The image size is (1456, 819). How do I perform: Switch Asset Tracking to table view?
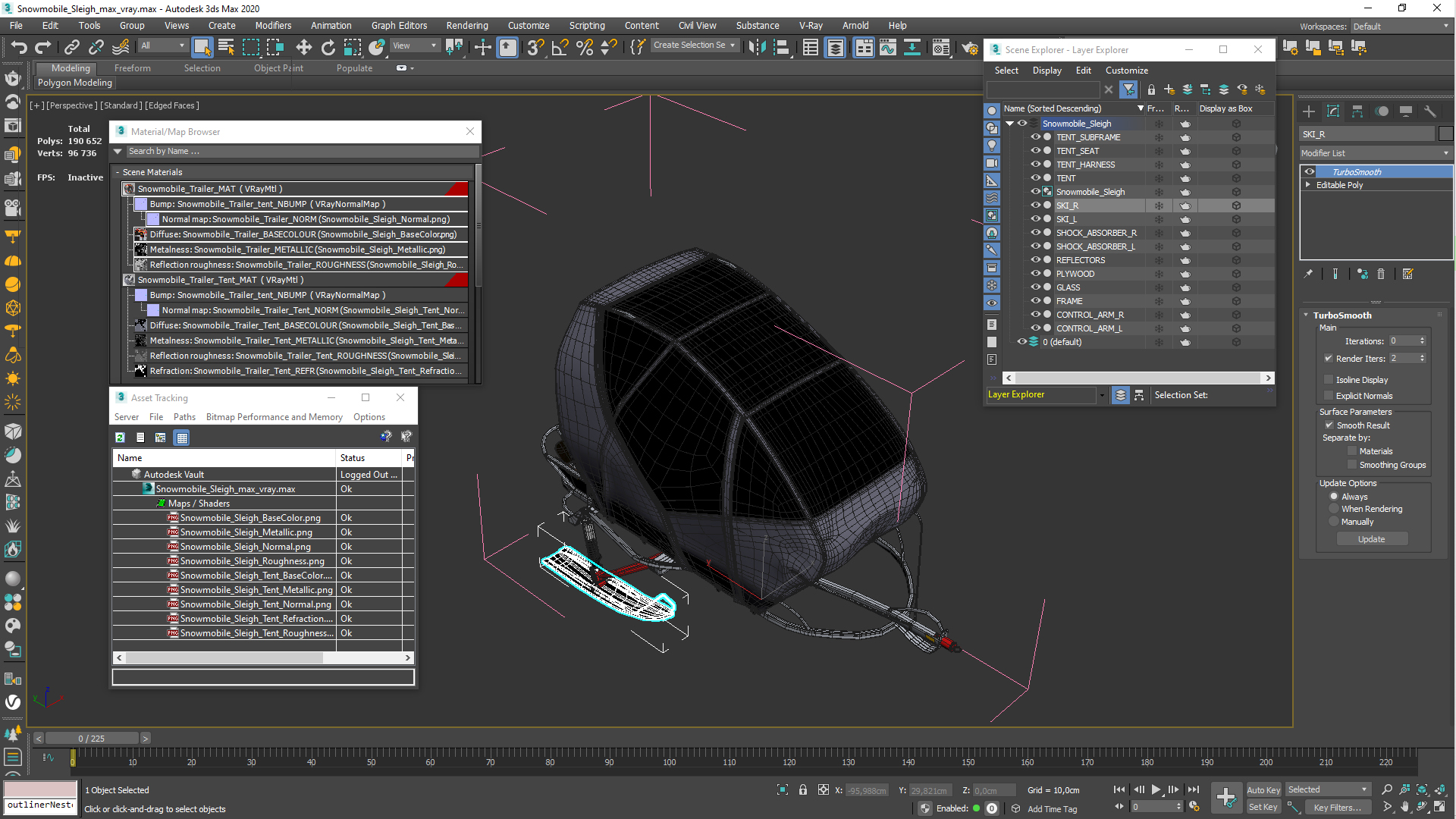181,438
